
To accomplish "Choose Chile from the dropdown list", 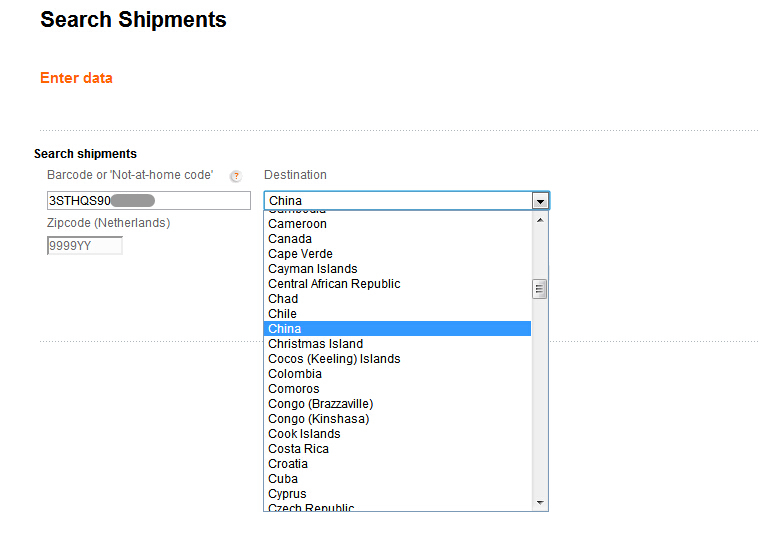I will click(397, 314).
